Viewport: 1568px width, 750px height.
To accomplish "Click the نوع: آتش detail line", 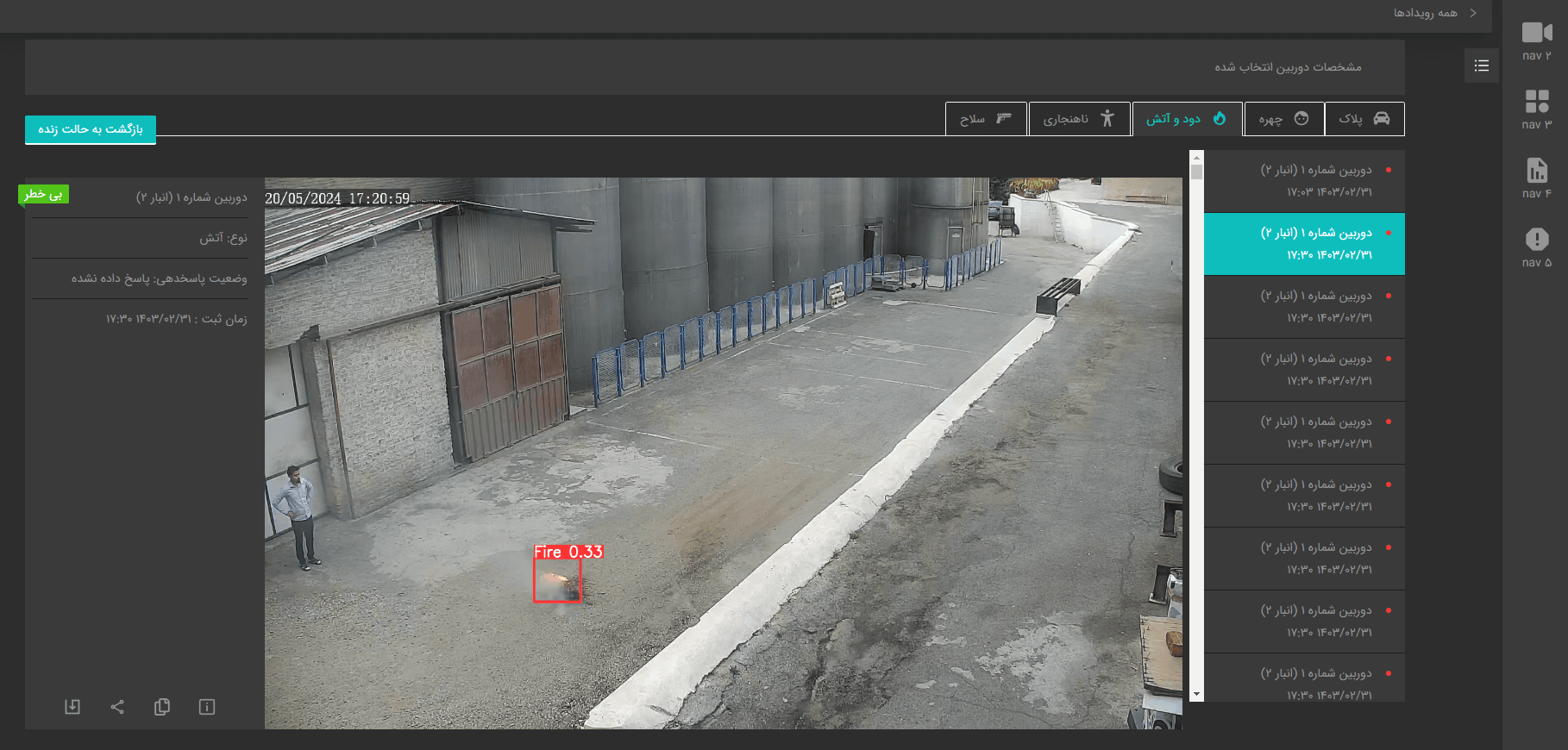I will [x=223, y=238].
